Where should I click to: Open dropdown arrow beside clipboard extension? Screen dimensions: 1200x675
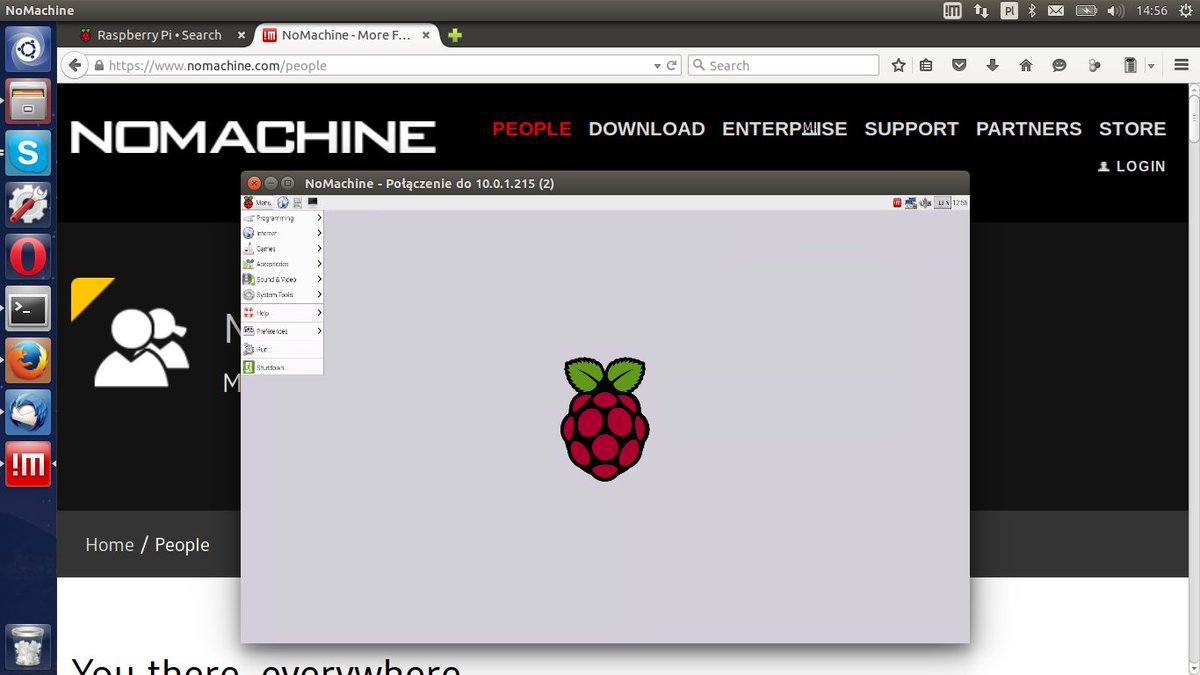[1151, 66]
